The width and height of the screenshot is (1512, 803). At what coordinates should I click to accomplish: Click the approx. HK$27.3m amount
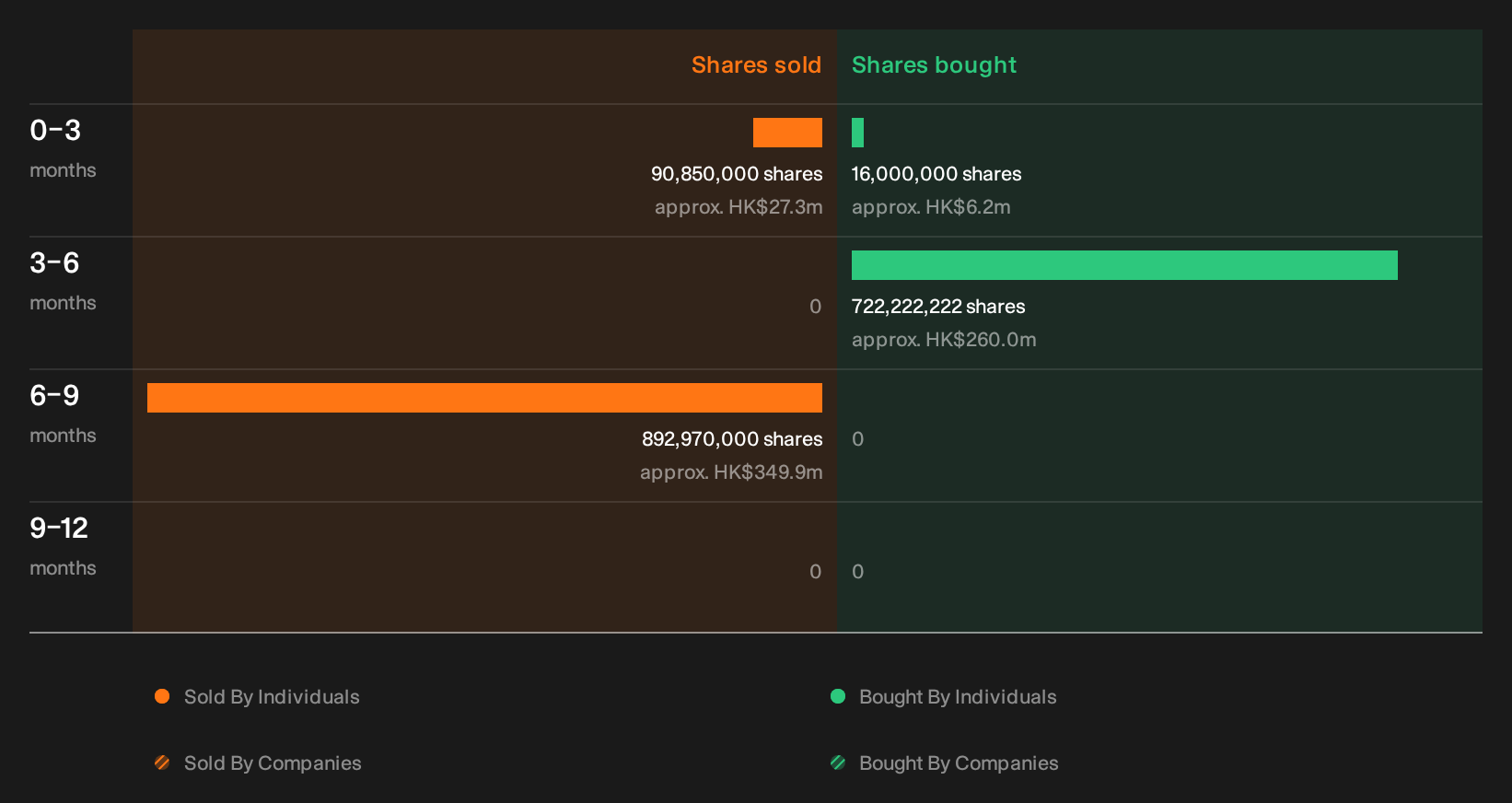pos(739,207)
